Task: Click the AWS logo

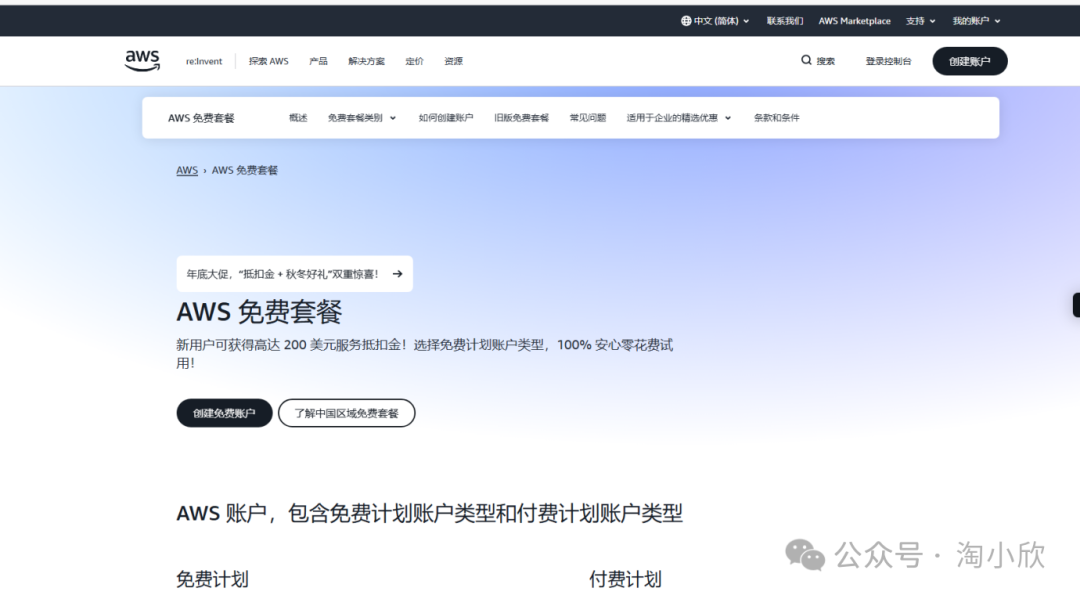Action: tap(141, 61)
